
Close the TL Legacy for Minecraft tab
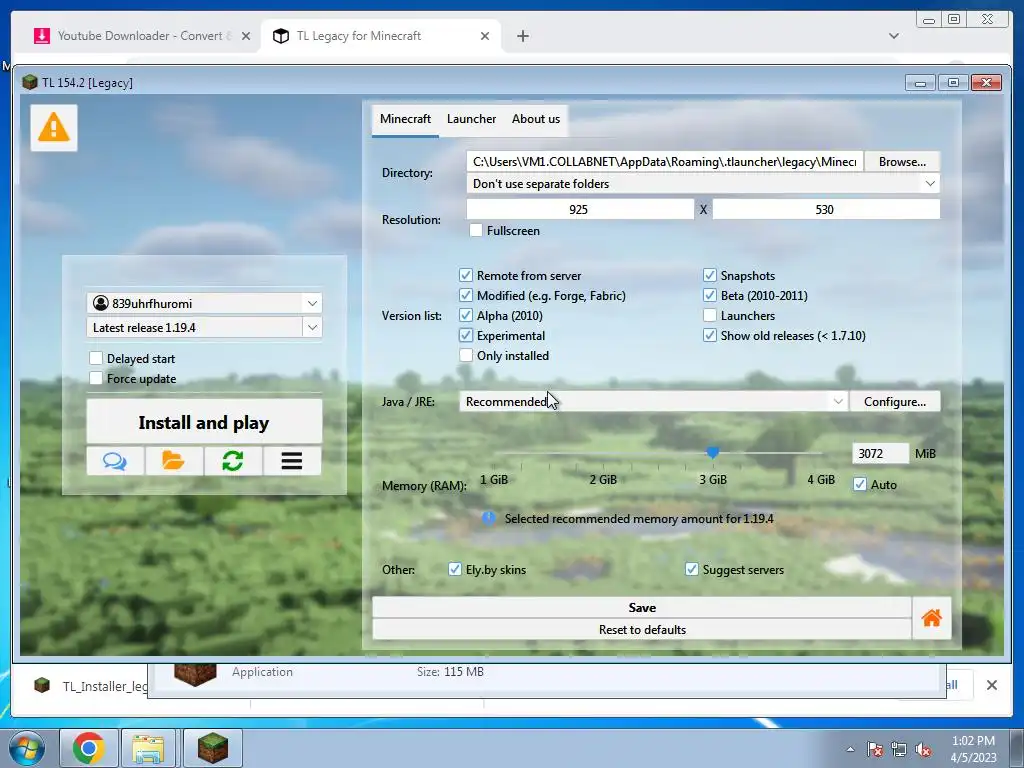tap(485, 36)
